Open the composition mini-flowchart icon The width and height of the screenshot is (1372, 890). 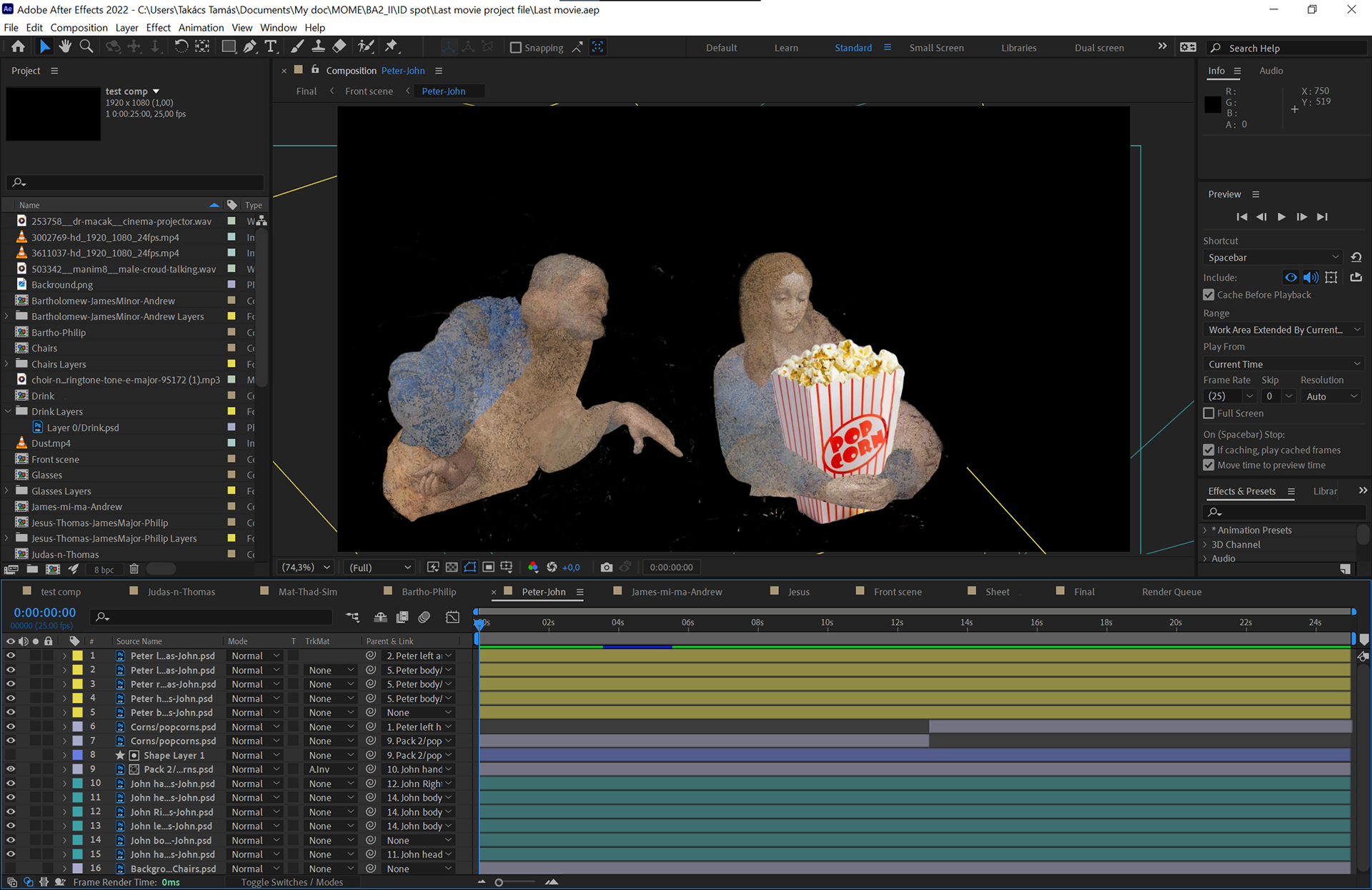click(353, 617)
